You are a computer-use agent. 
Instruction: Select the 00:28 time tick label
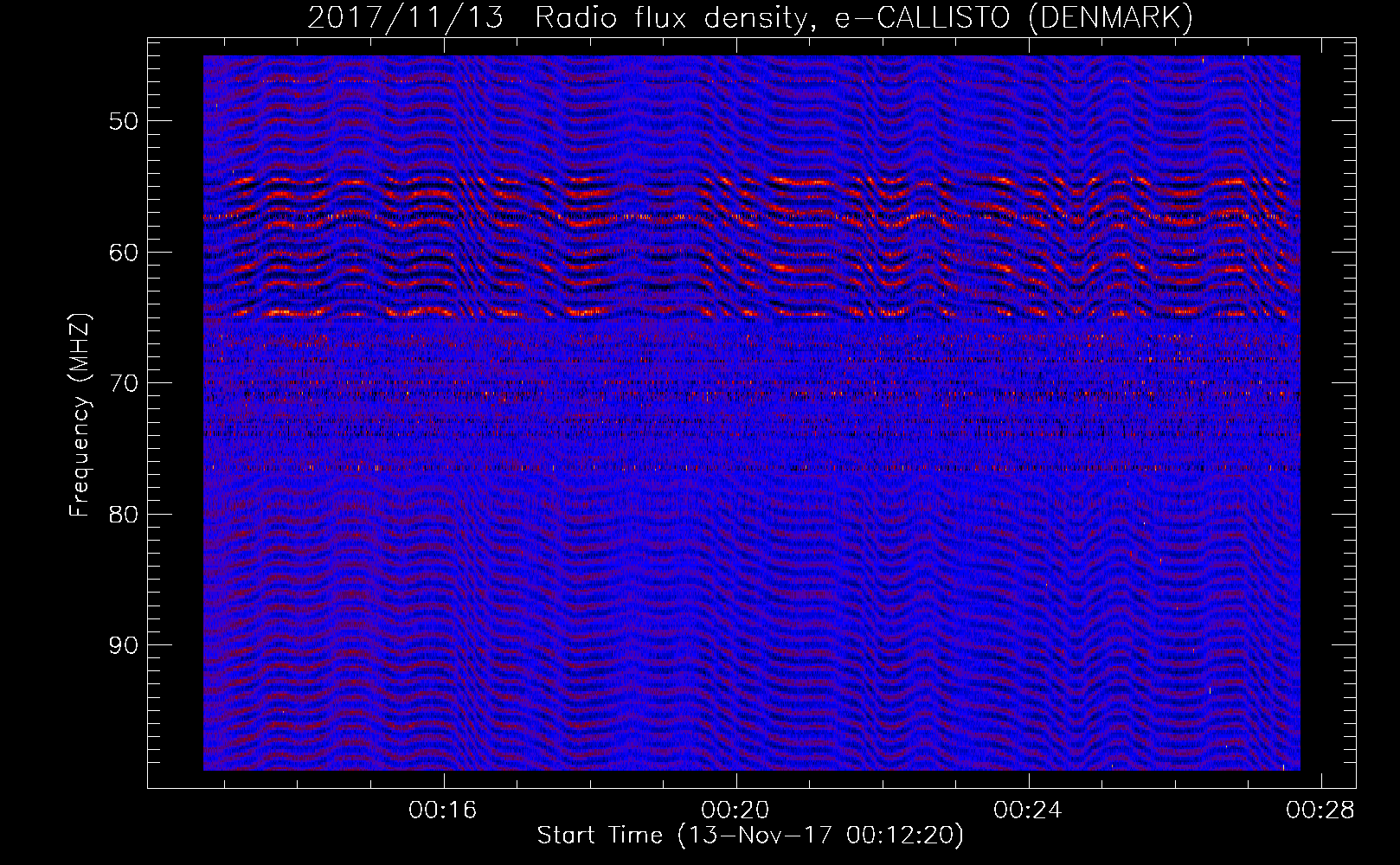[x=1320, y=810]
